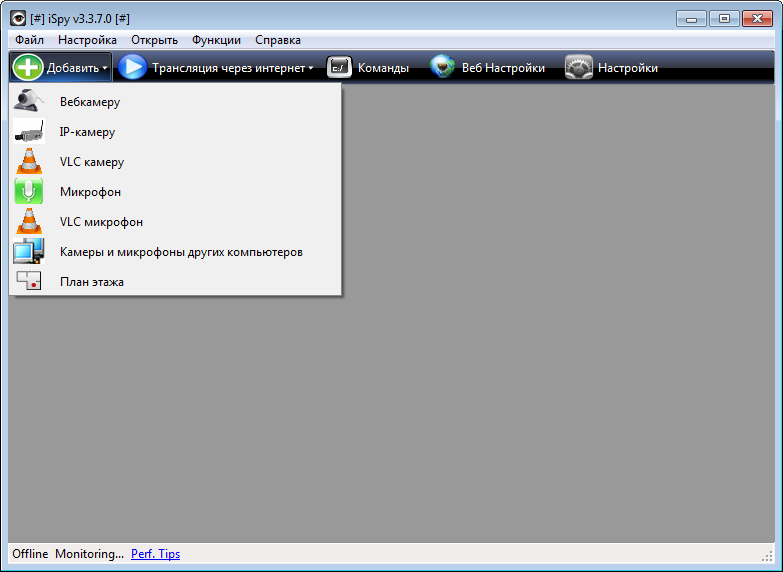Click the cone icon beside VLC микрофон
The image size is (783, 572).
click(29, 221)
